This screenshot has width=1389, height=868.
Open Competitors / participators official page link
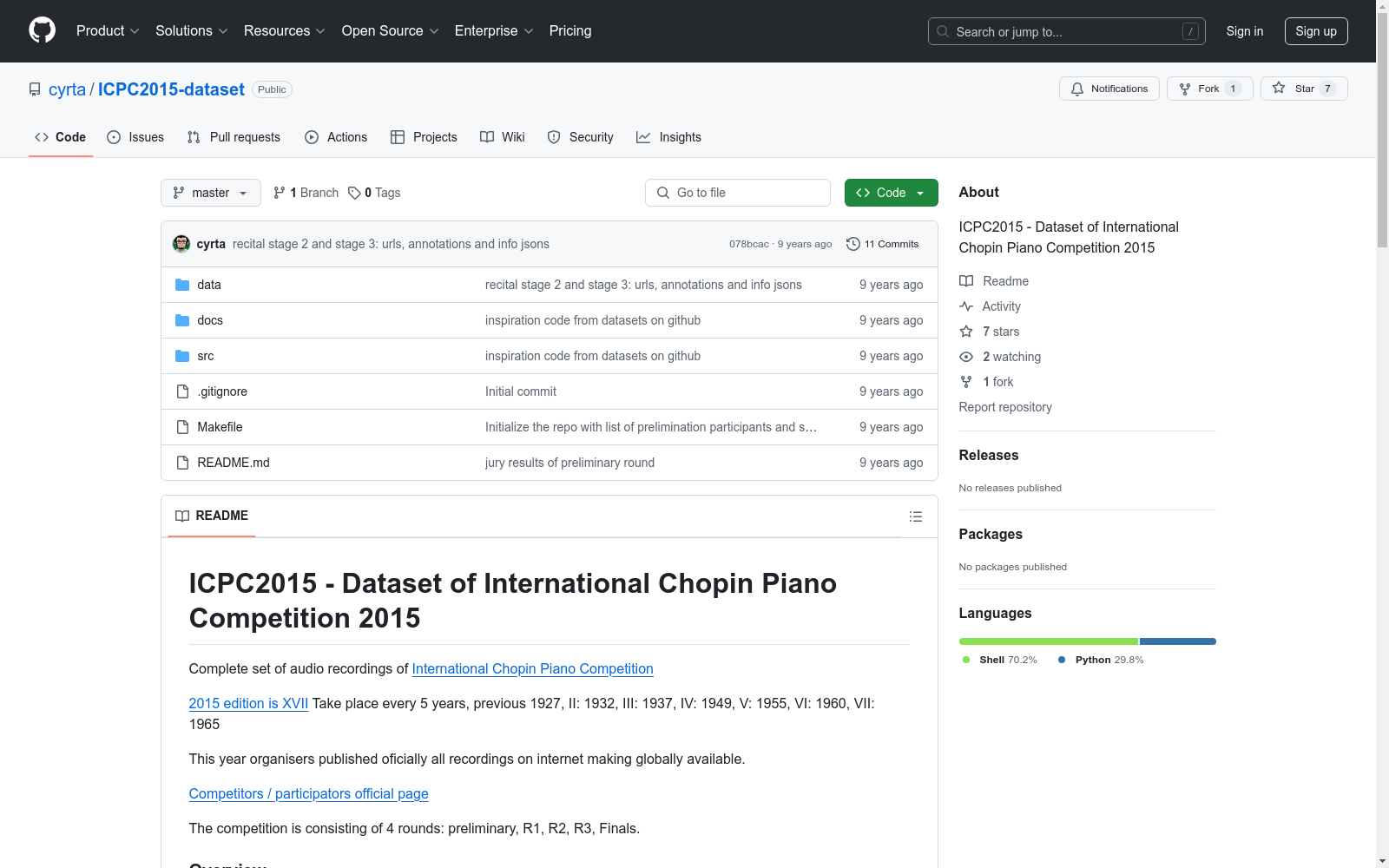309,793
